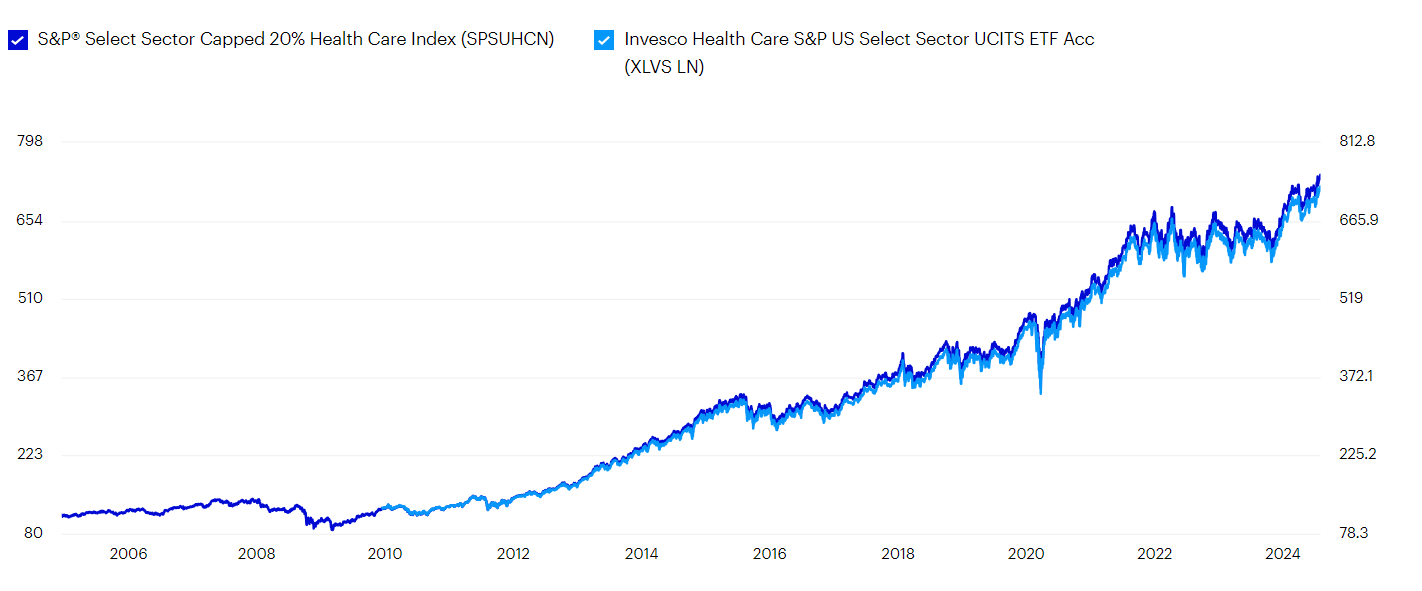The width and height of the screenshot is (1422, 591).
Task: Select the 2006 year label on the x-axis
Action: tap(129, 554)
